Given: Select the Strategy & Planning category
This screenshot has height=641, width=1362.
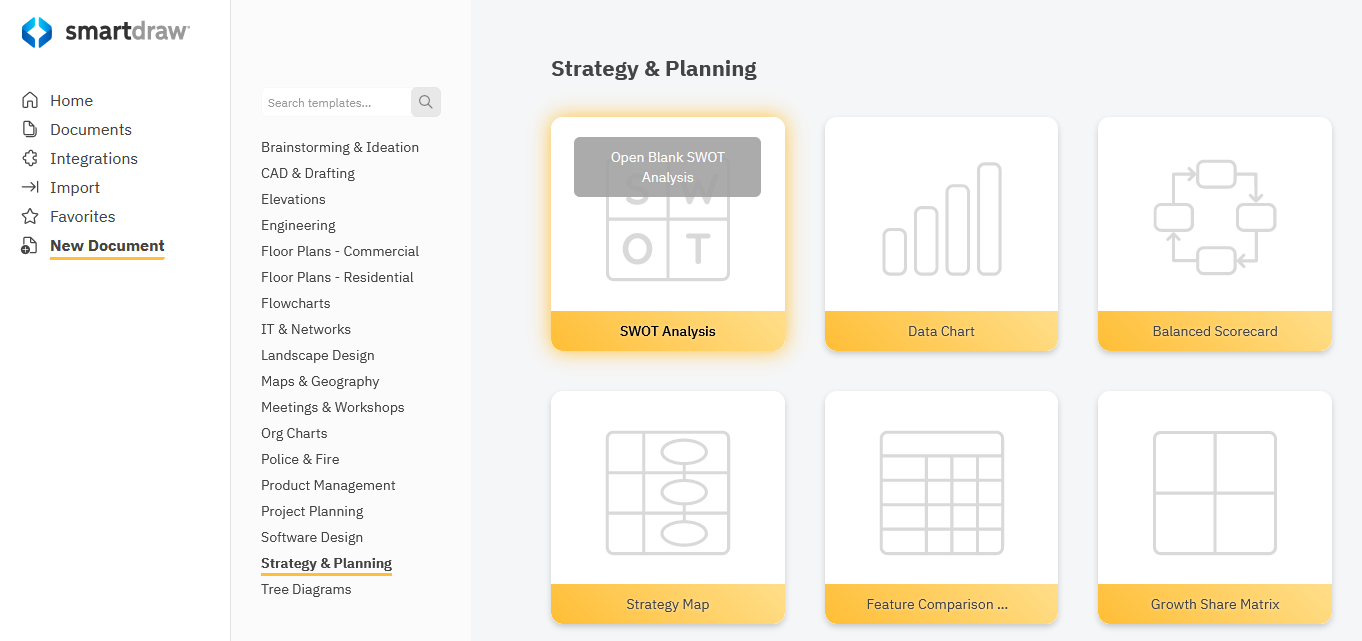Looking at the screenshot, I should tap(326, 563).
